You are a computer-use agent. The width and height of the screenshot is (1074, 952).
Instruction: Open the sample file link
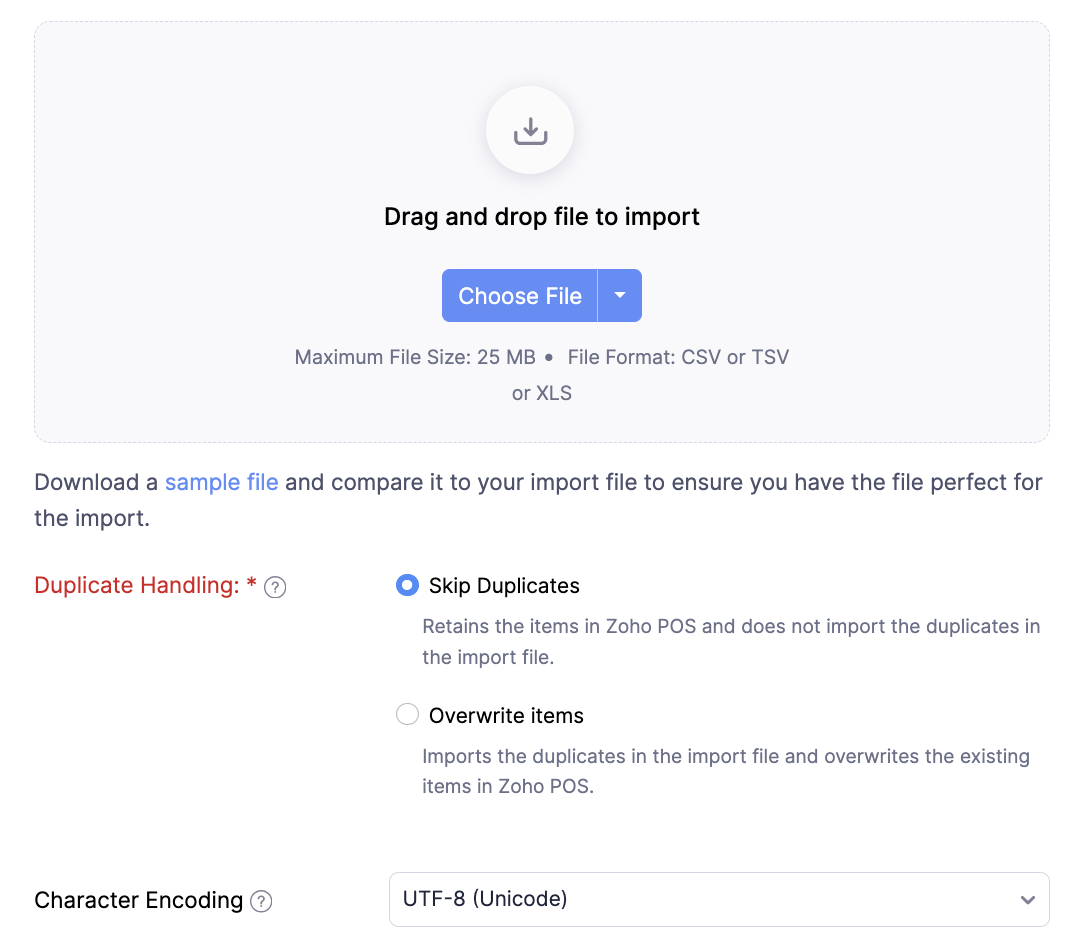pos(221,482)
